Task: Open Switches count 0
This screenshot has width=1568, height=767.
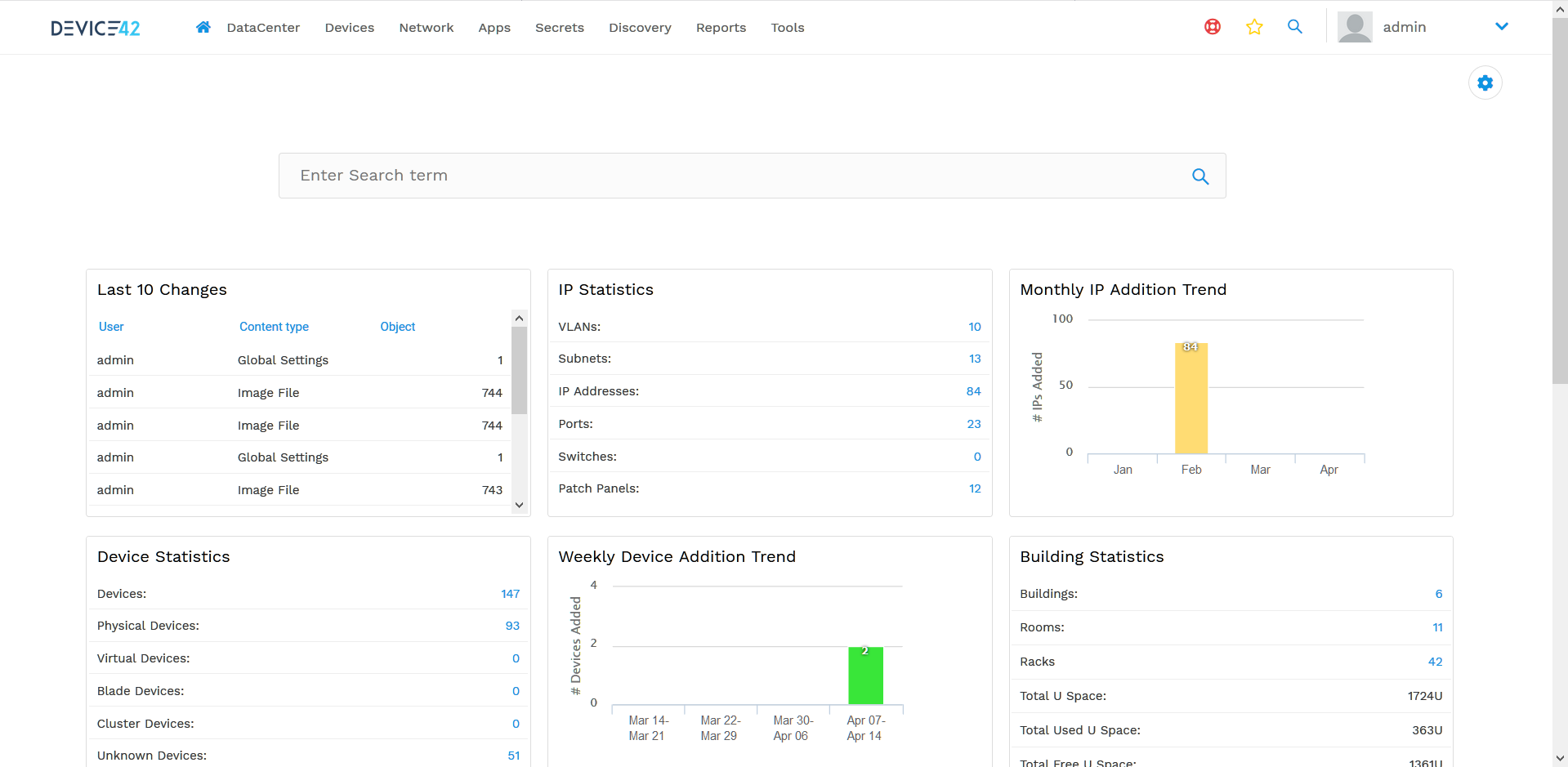Action: coord(977,457)
